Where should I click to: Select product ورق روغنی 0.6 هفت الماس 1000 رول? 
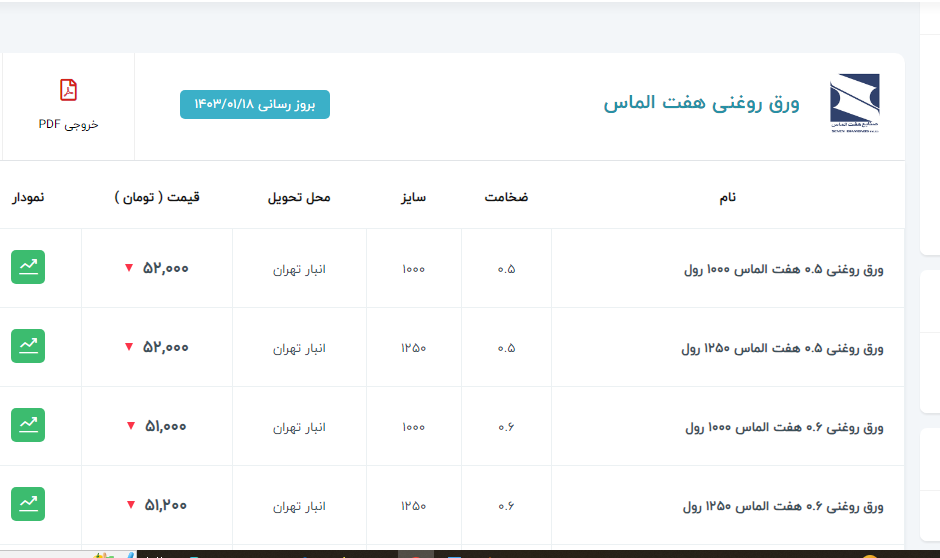[x=783, y=427]
